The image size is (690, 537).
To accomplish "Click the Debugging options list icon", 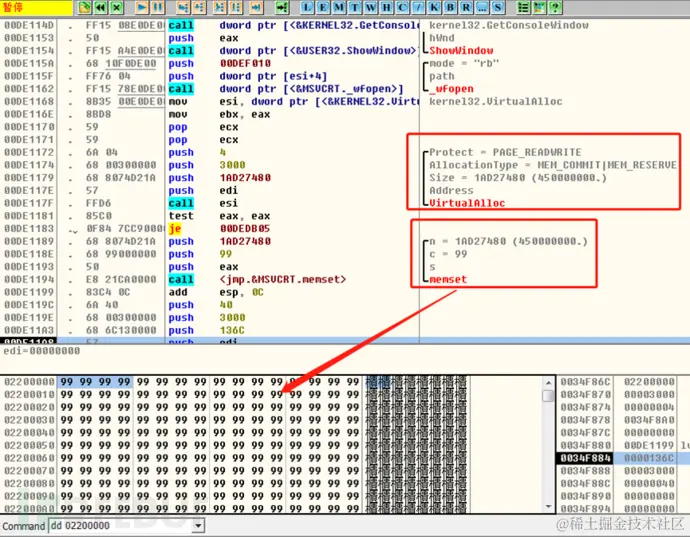I will (523, 7).
